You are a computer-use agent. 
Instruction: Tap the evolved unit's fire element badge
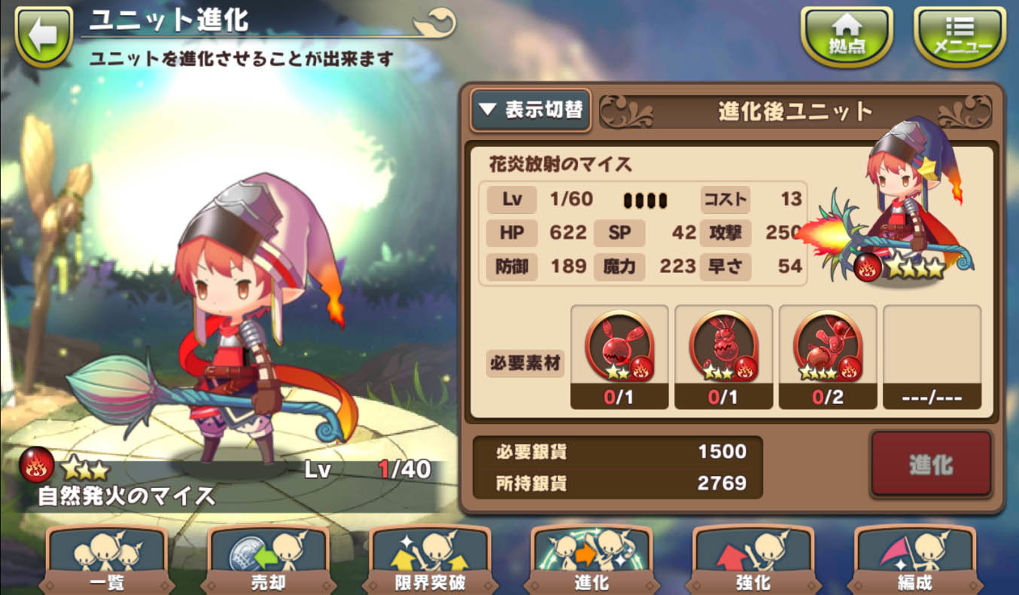click(867, 266)
